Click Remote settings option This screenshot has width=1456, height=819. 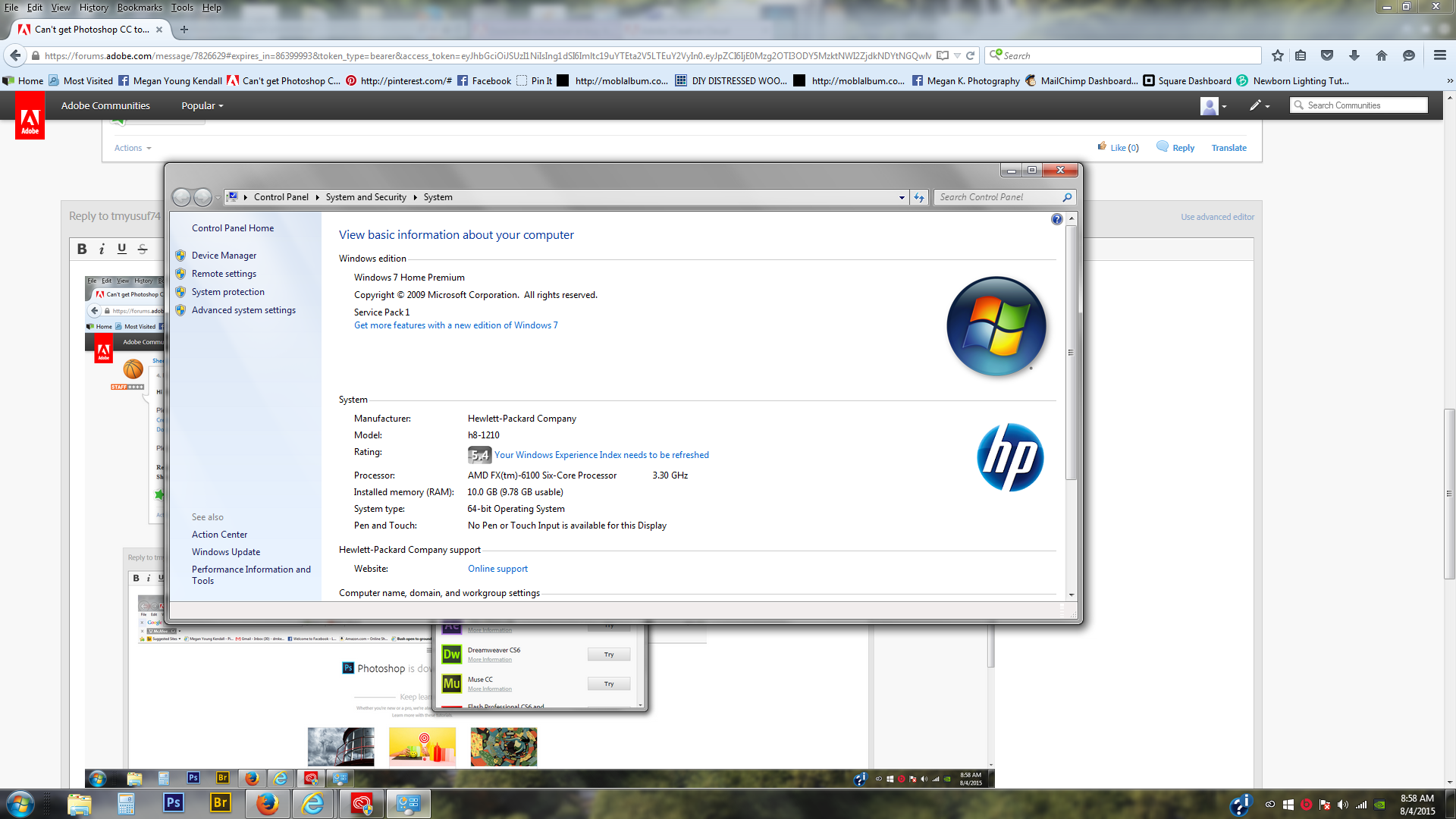coord(223,273)
